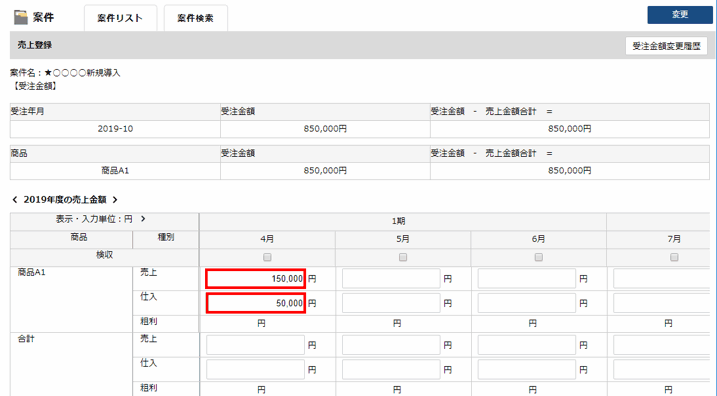The height and width of the screenshot is (396, 717).
Task: Click 合計 売上 field for 6月
Action: coord(527,345)
